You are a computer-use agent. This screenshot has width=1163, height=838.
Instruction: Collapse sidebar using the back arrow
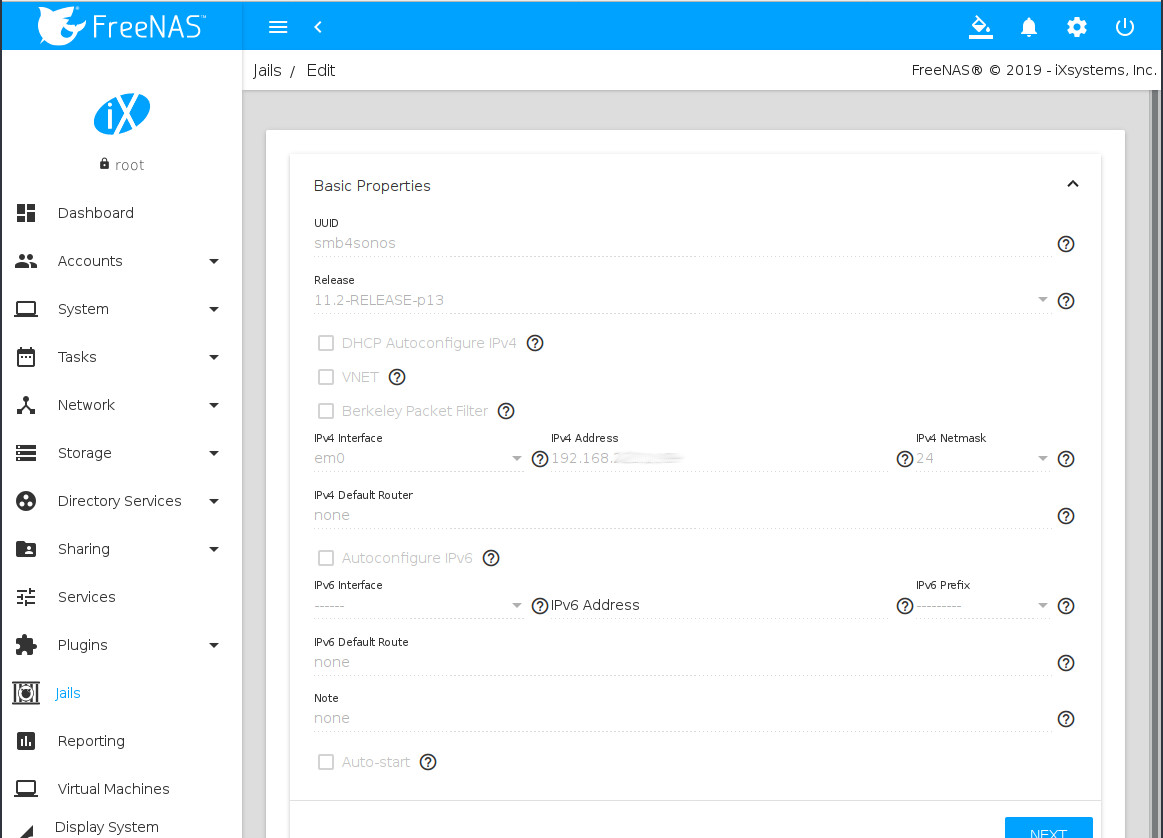[318, 27]
